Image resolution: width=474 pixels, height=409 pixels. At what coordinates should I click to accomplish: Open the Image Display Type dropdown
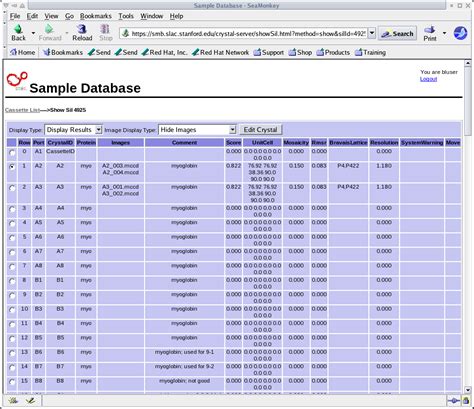(197, 130)
